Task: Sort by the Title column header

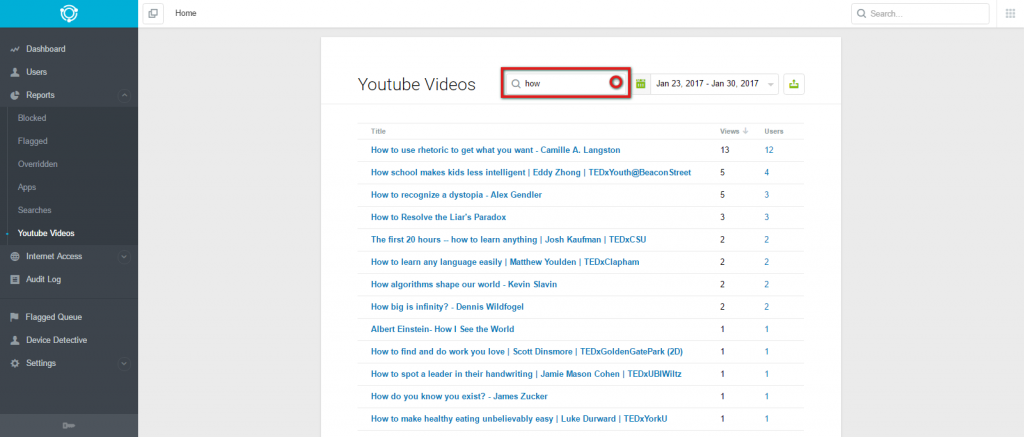Action: [378, 131]
